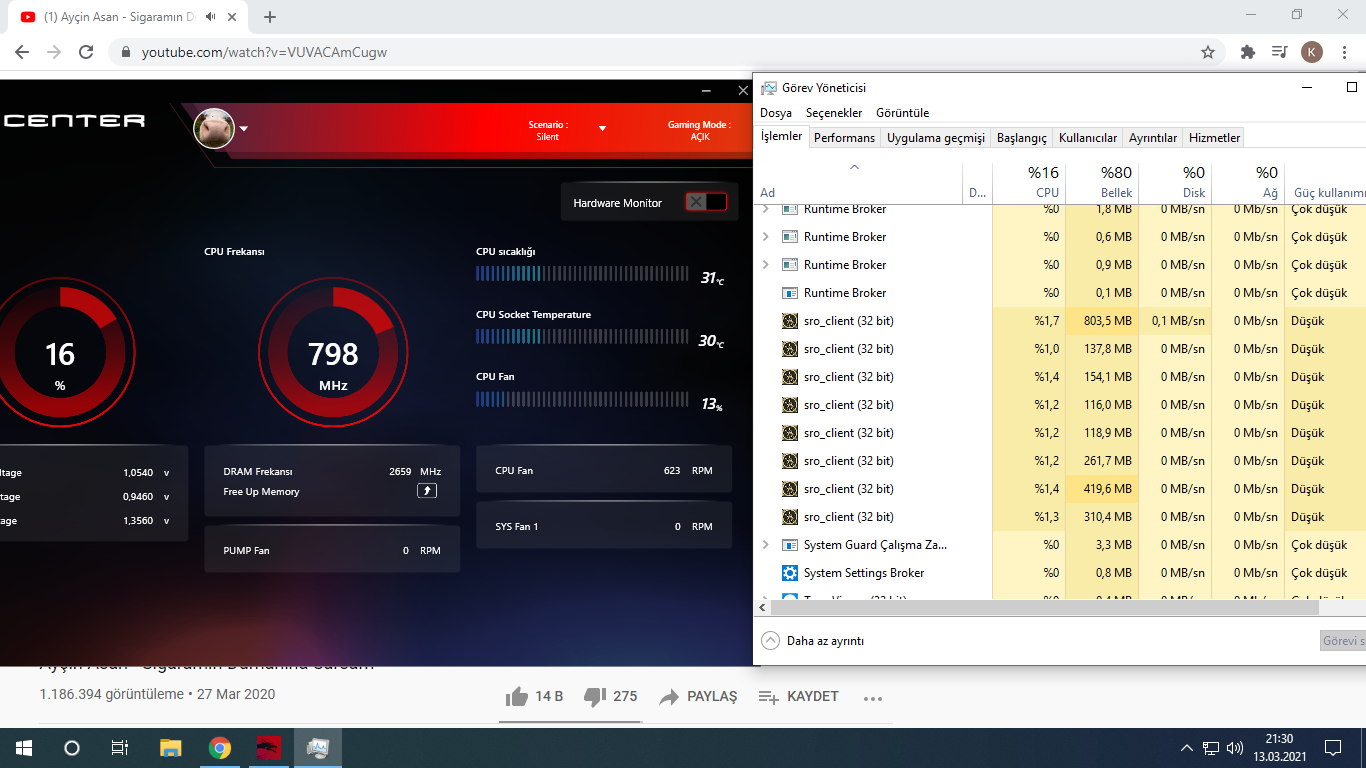The width and height of the screenshot is (1366, 768).
Task: Click the Chrome address bar URL
Action: point(264,52)
